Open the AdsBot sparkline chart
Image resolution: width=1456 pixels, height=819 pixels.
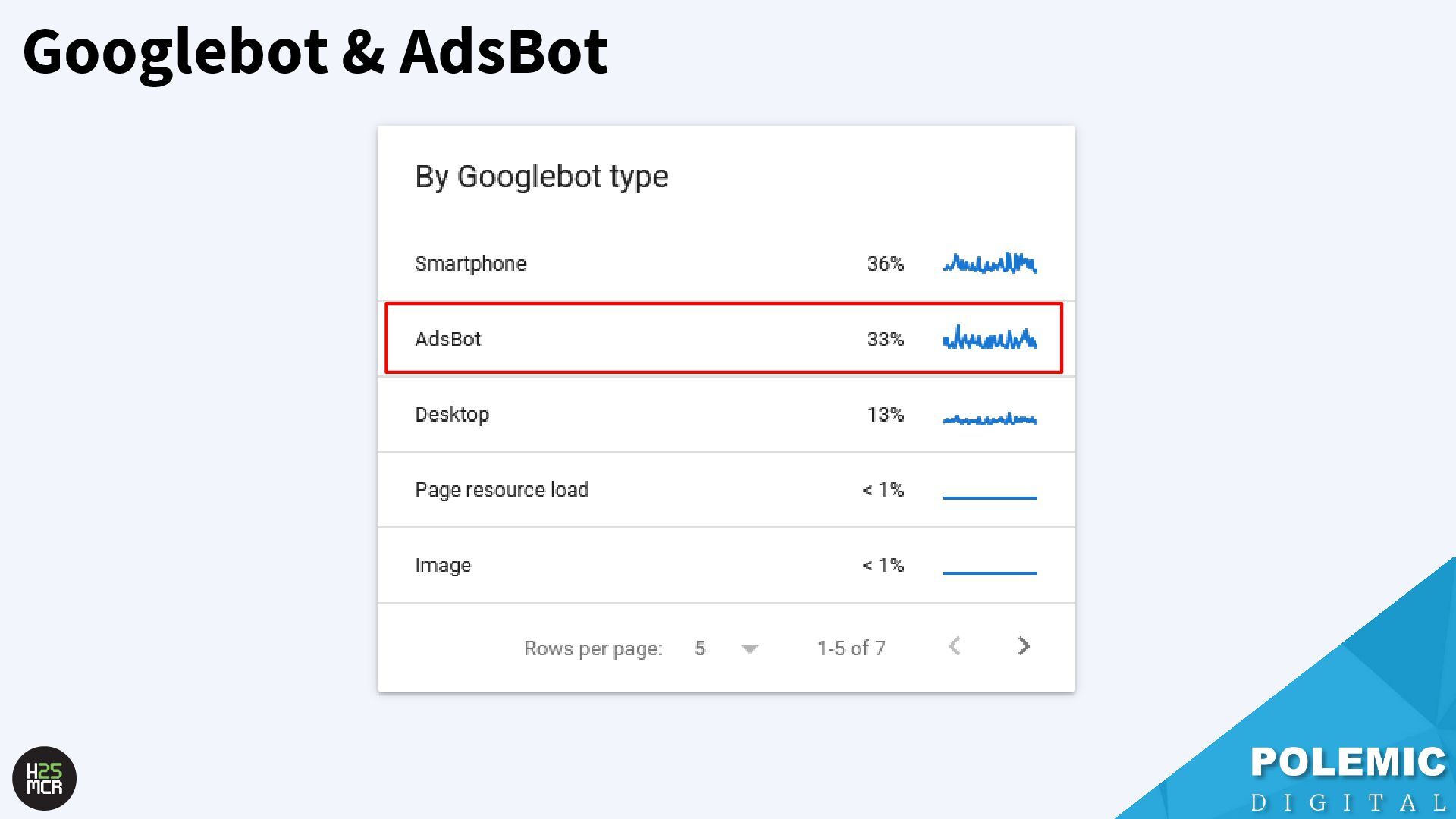pyautogui.click(x=990, y=338)
